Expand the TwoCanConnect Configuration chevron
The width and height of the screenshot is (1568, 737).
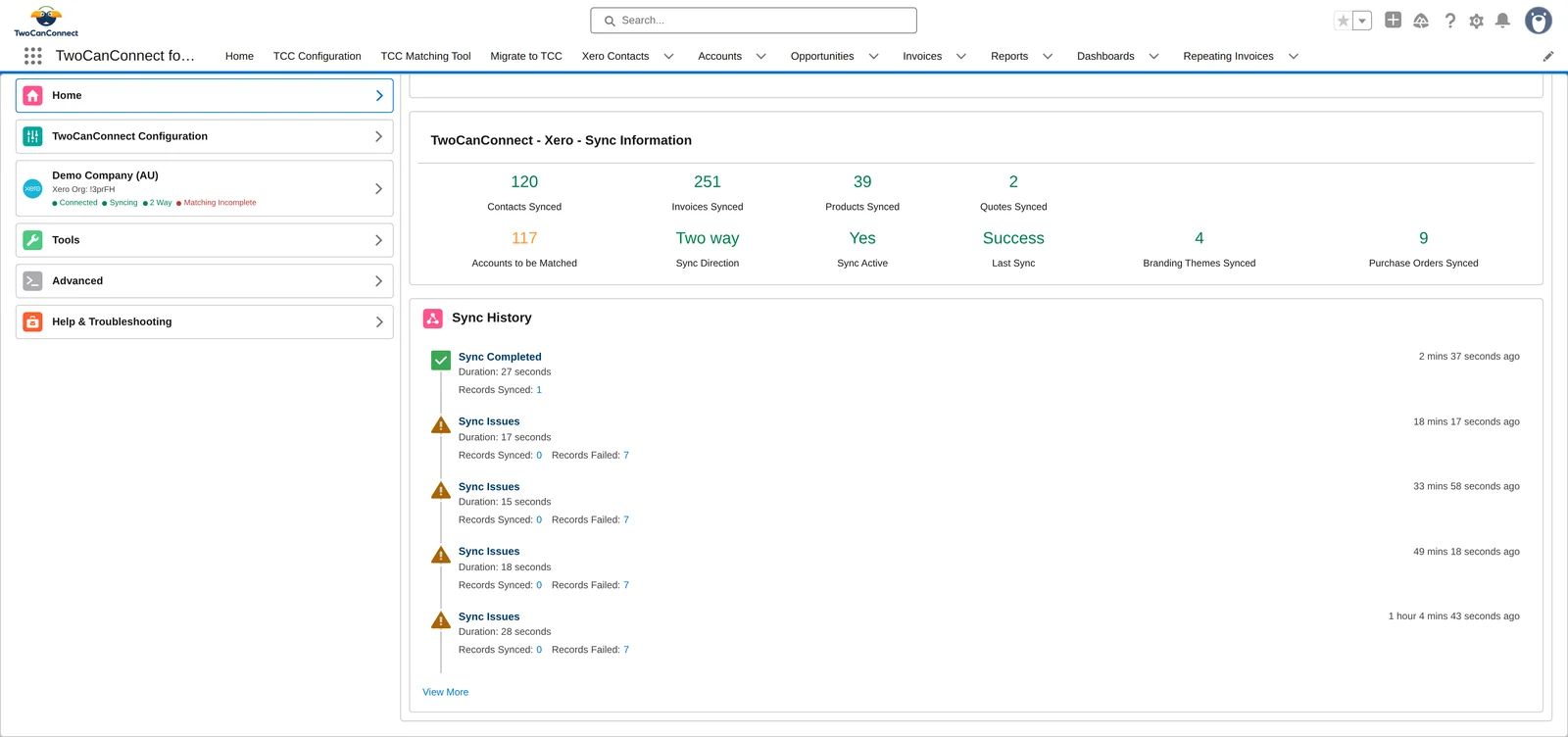(379, 136)
